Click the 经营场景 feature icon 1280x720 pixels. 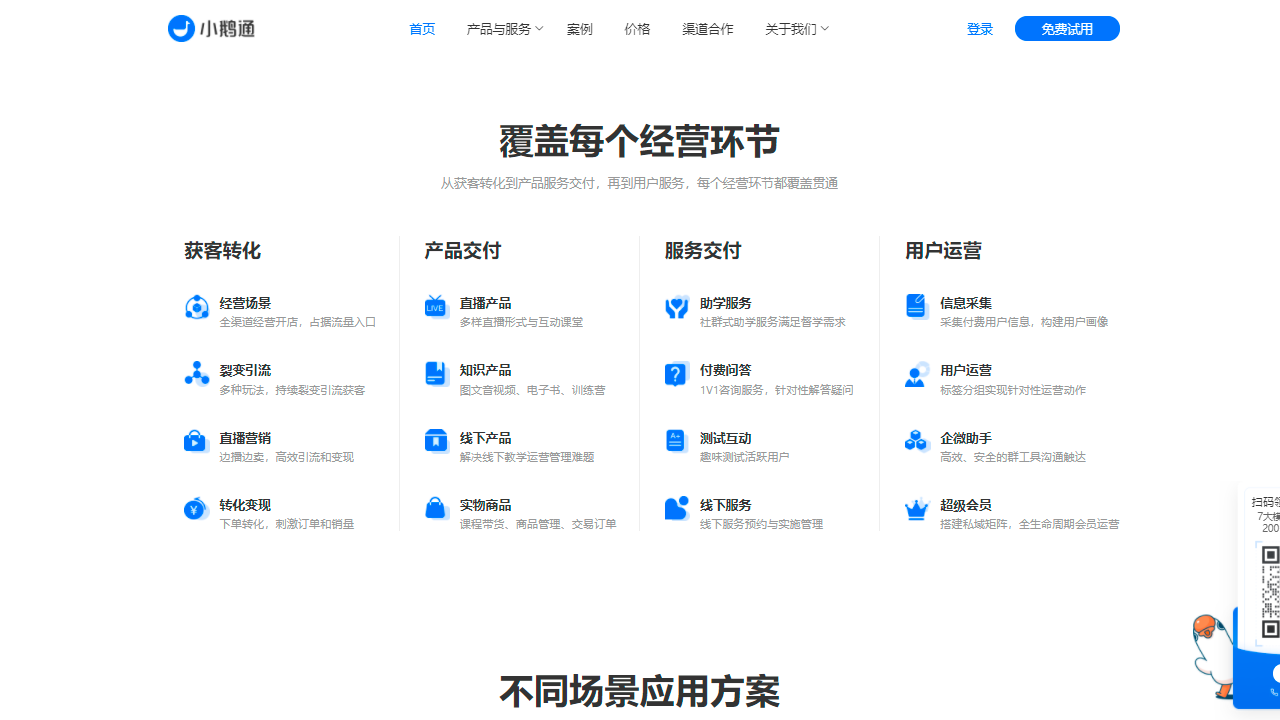click(197, 307)
